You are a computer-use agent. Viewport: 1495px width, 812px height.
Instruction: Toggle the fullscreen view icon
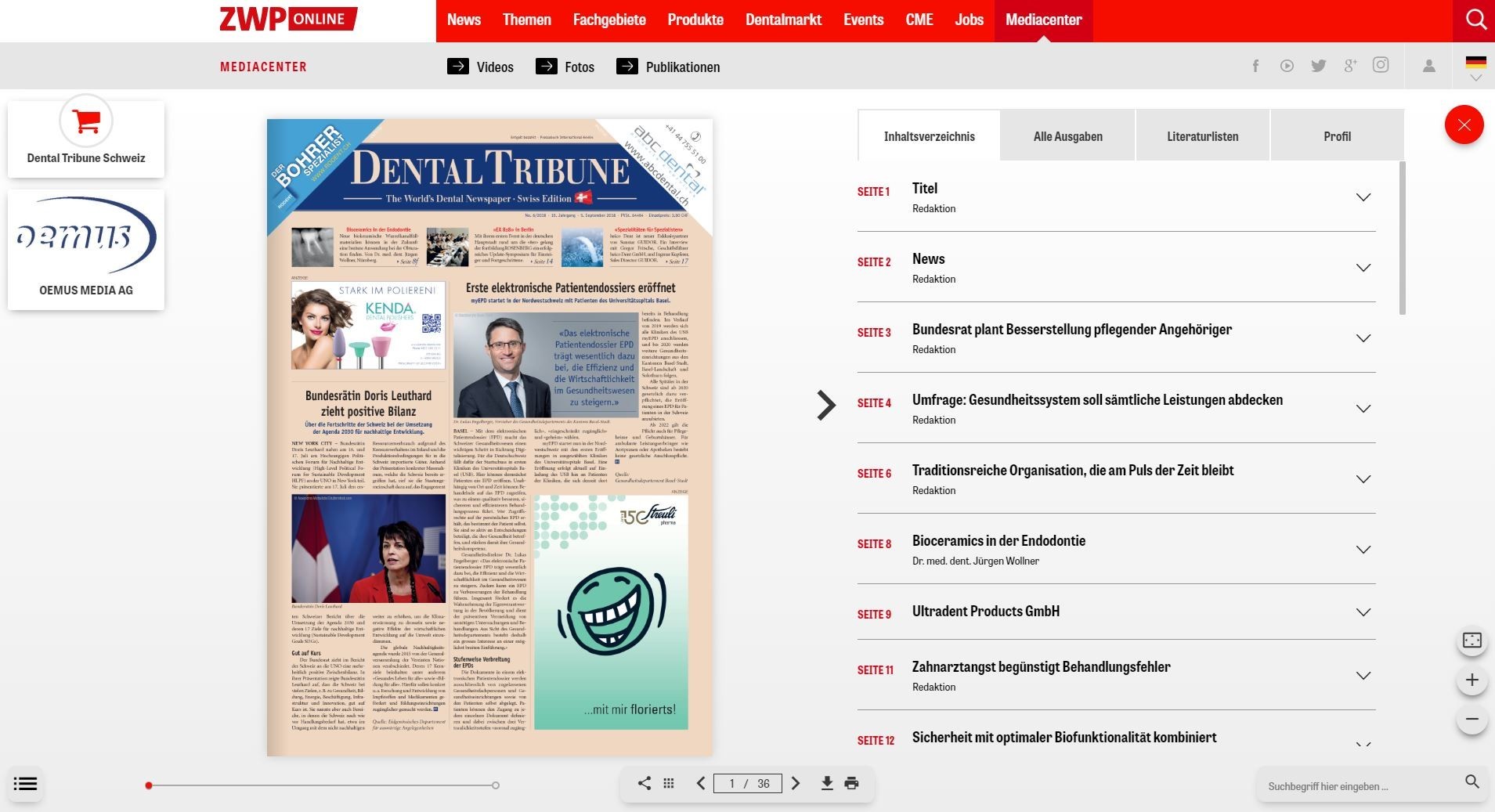(1472, 641)
